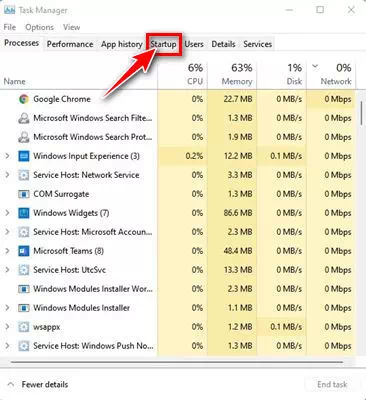Open the Performance tab
Screen dimensions: 366x400
70,44
